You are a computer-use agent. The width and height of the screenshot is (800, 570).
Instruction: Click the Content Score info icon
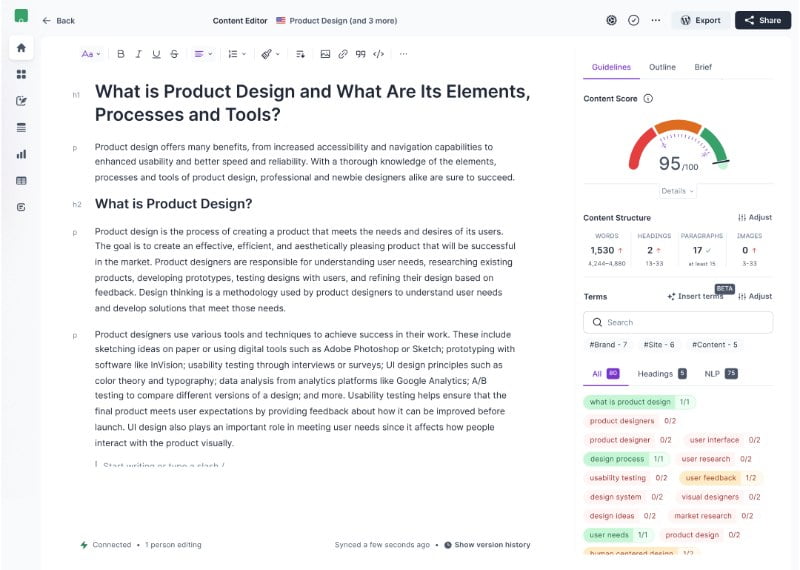[648, 99]
